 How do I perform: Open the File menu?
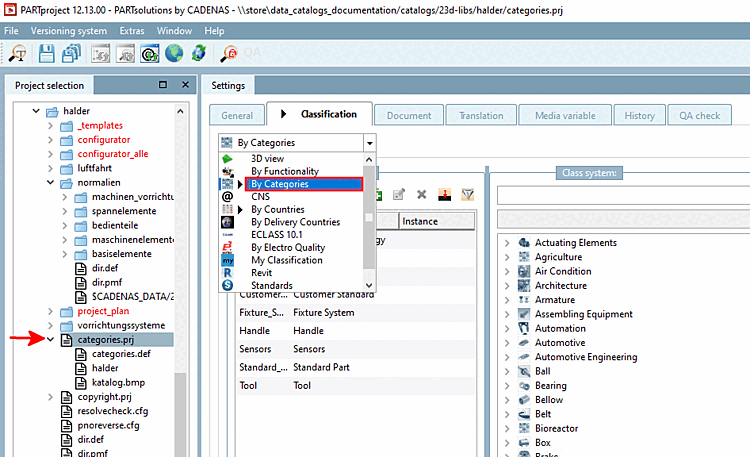coord(11,31)
